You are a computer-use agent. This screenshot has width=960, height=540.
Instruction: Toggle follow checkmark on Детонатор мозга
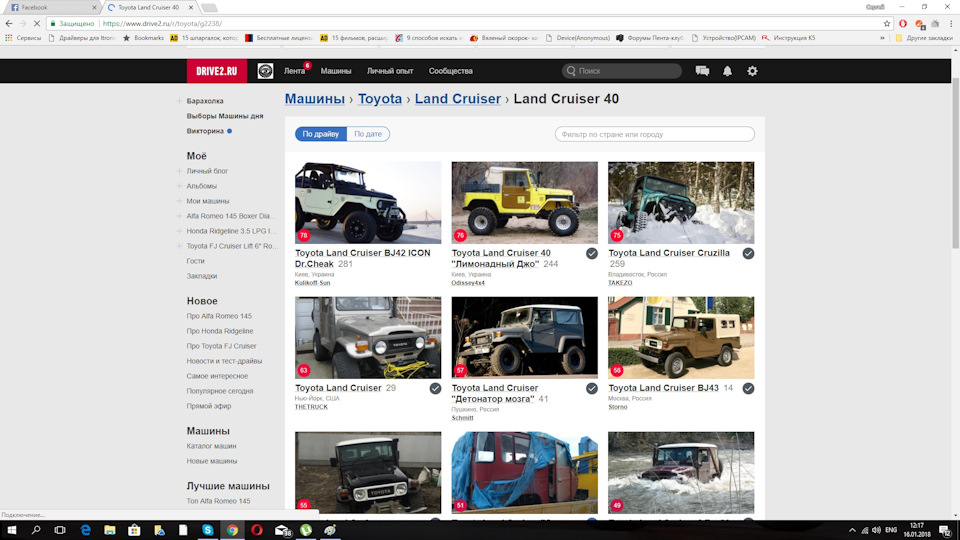[591, 388]
